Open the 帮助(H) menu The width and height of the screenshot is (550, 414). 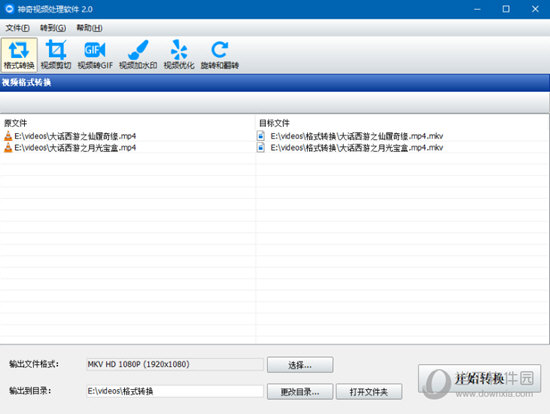point(89,28)
